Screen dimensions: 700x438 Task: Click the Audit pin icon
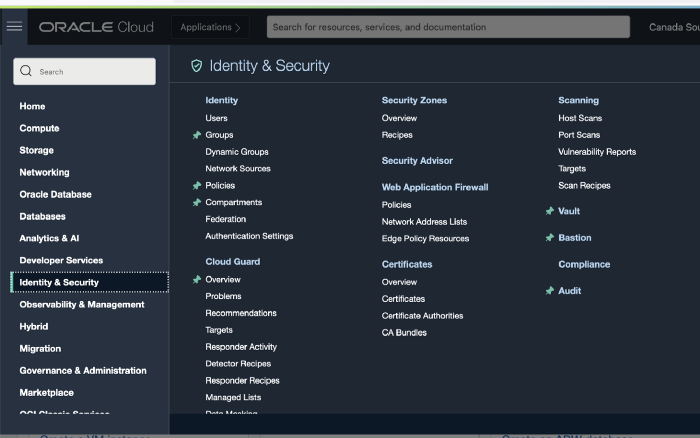(x=550, y=291)
